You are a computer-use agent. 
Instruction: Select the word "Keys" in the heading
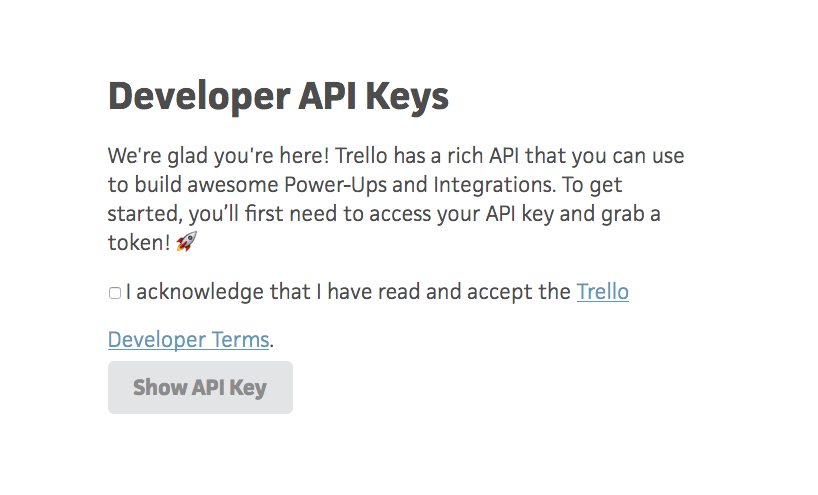407,97
